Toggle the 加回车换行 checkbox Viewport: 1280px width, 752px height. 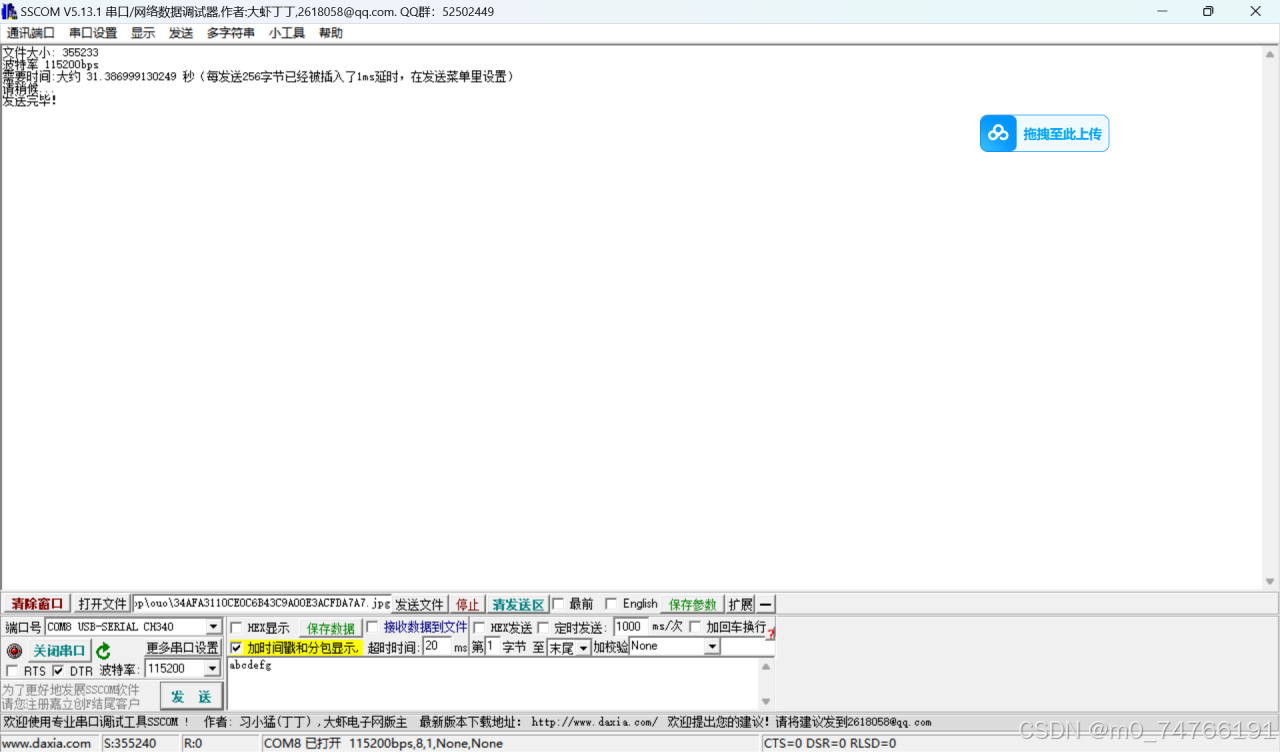(695, 627)
